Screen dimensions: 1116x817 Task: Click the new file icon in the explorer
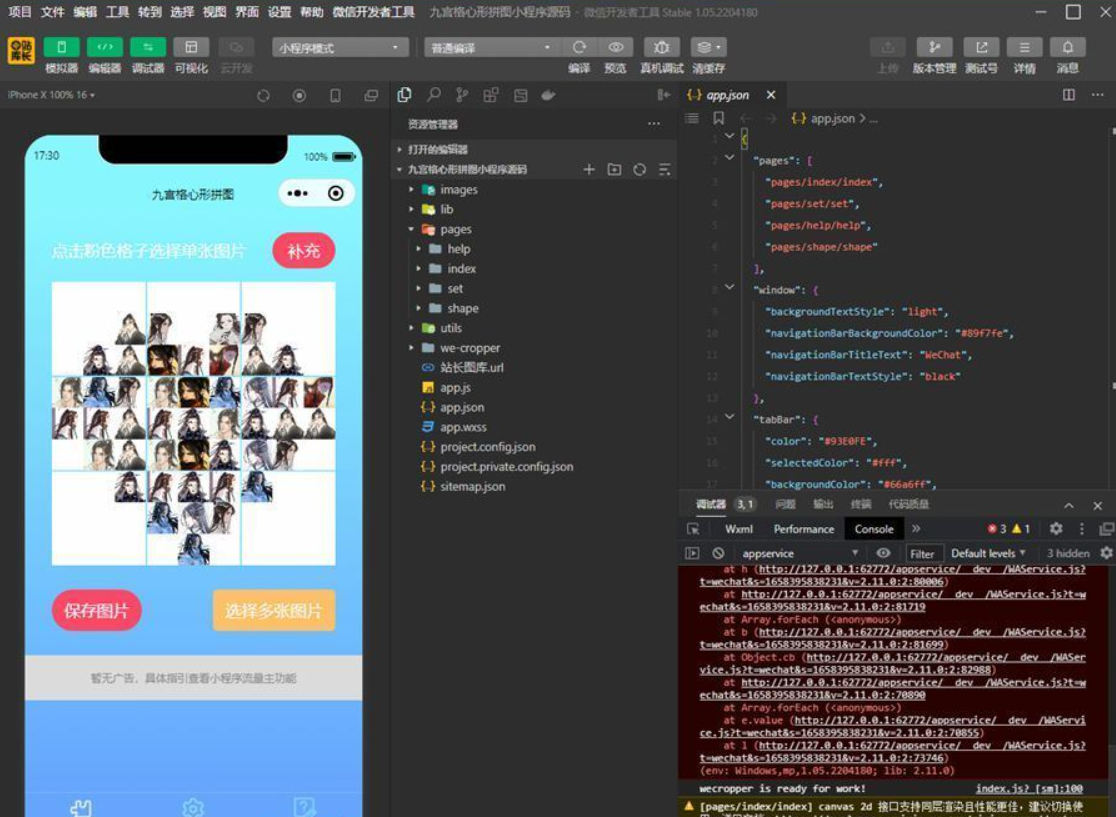coord(589,169)
